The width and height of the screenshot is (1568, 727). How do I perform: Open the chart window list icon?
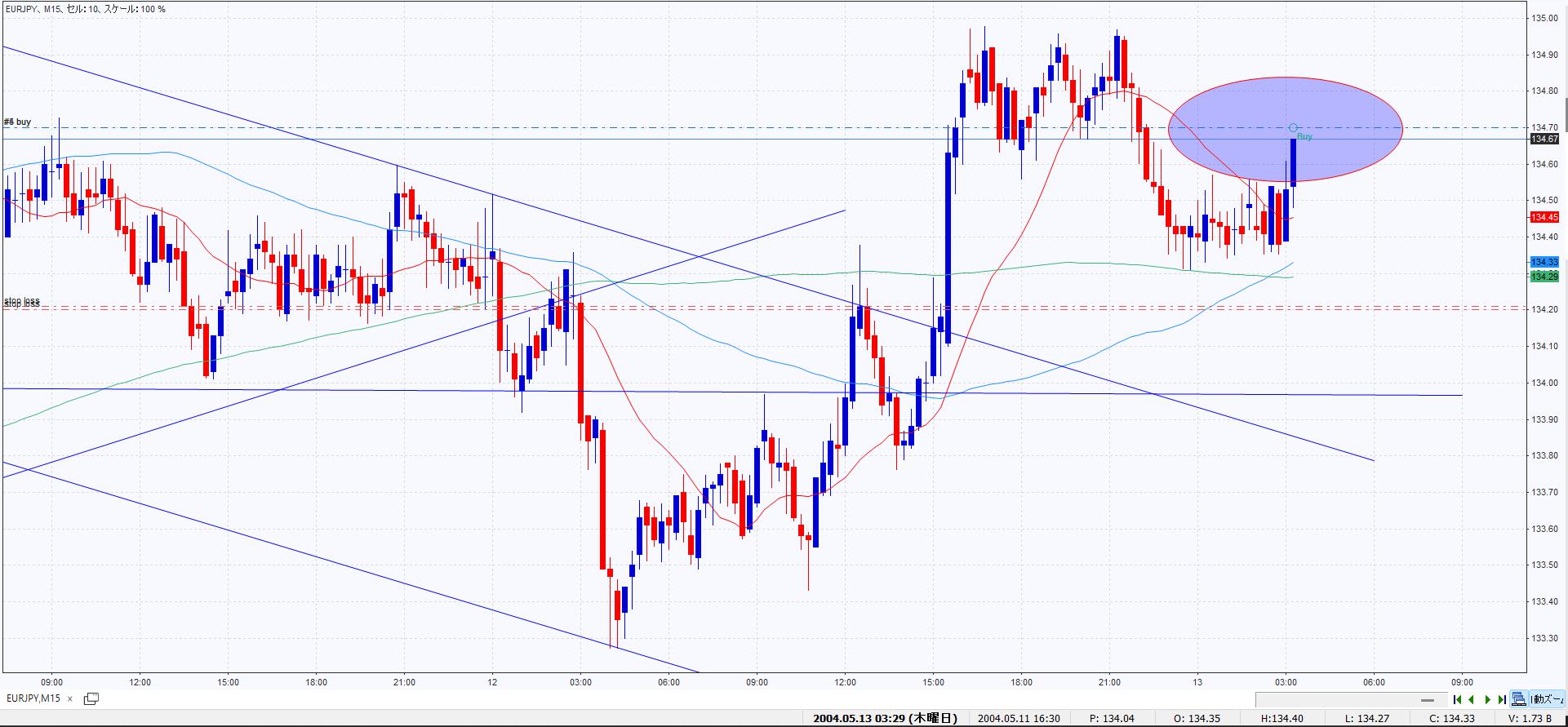tap(91, 698)
